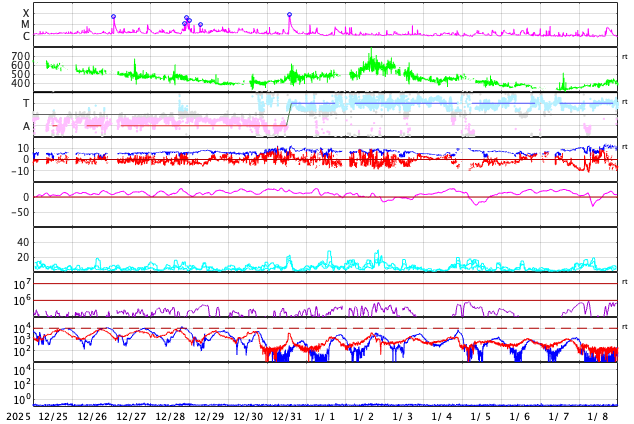This screenshot has height=424, width=634.
Task: Click the C flare class label
Action: [x=25, y=36]
